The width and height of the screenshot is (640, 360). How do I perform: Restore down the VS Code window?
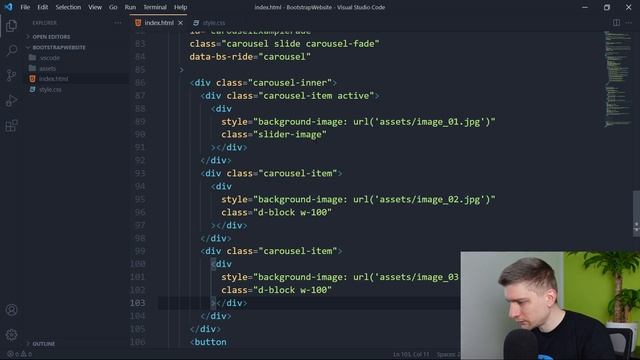click(607, 7)
